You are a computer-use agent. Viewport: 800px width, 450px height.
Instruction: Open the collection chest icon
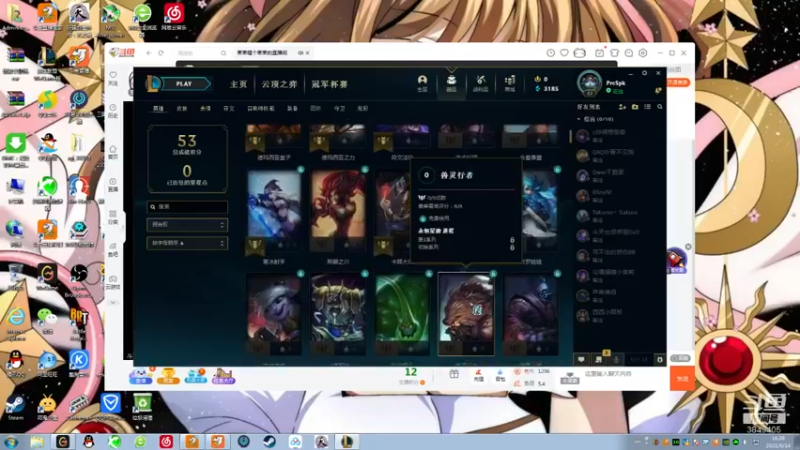click(x=452, y=83)
